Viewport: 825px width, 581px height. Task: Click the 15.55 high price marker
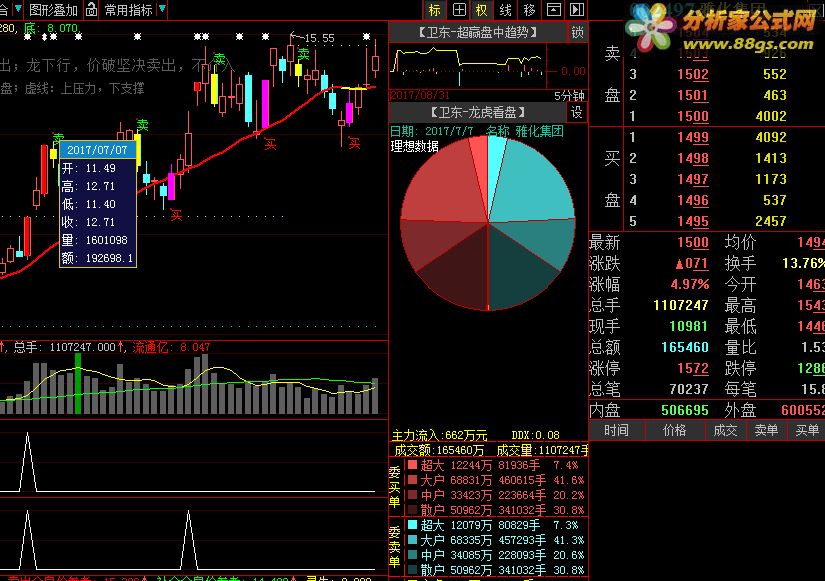tap(320, 38)
